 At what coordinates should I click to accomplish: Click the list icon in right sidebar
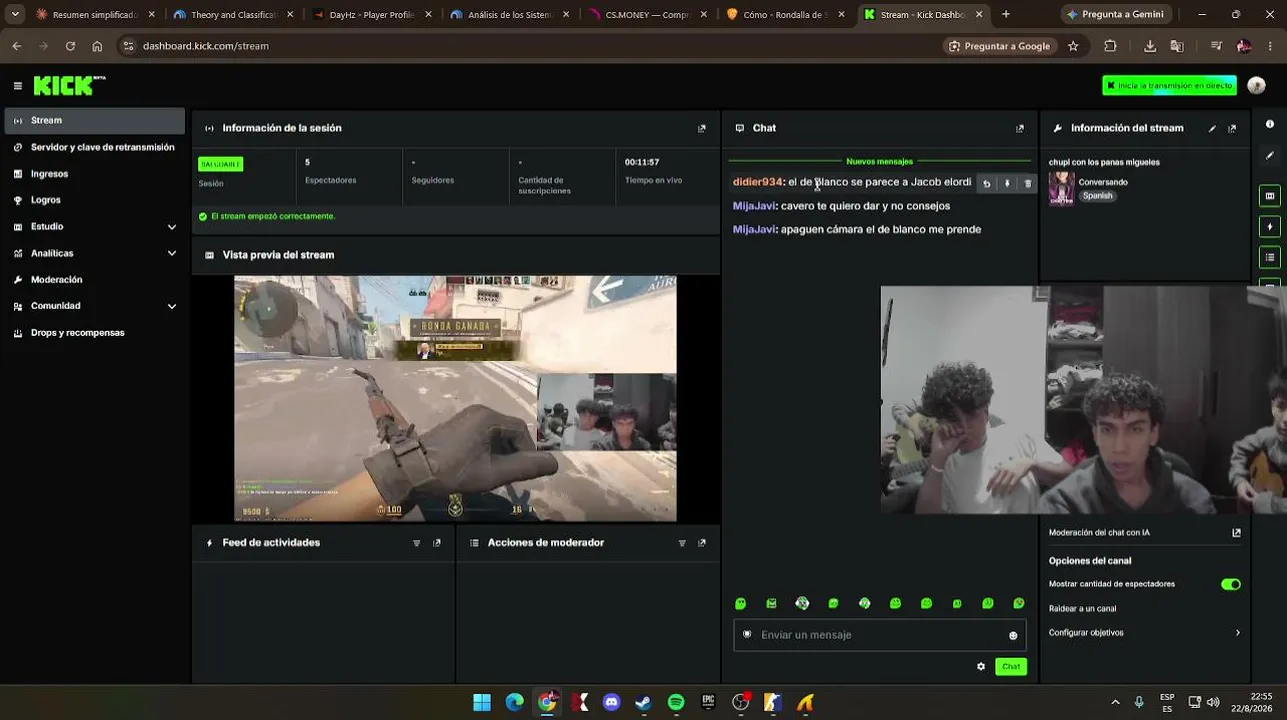pos(1270,257)
